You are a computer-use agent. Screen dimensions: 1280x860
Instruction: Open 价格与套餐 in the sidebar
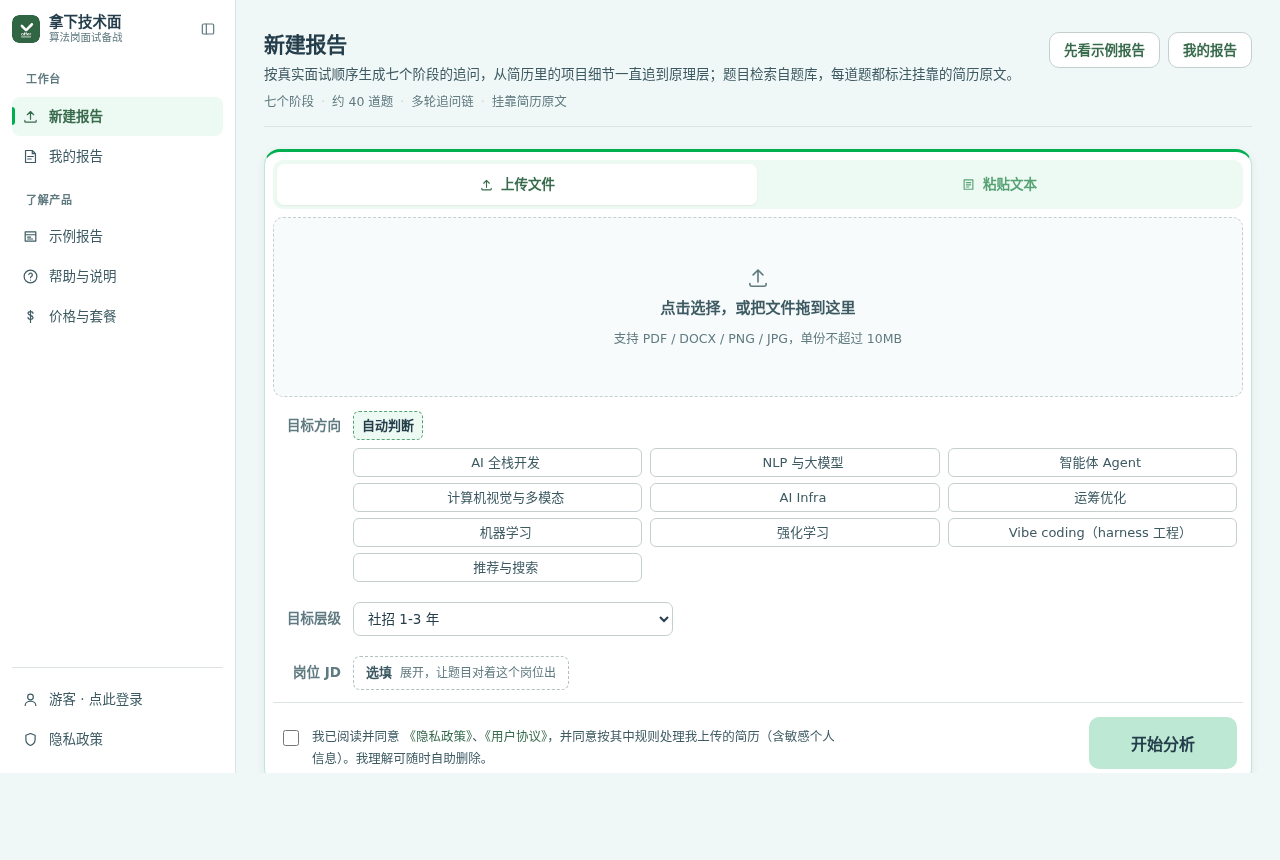117,316
